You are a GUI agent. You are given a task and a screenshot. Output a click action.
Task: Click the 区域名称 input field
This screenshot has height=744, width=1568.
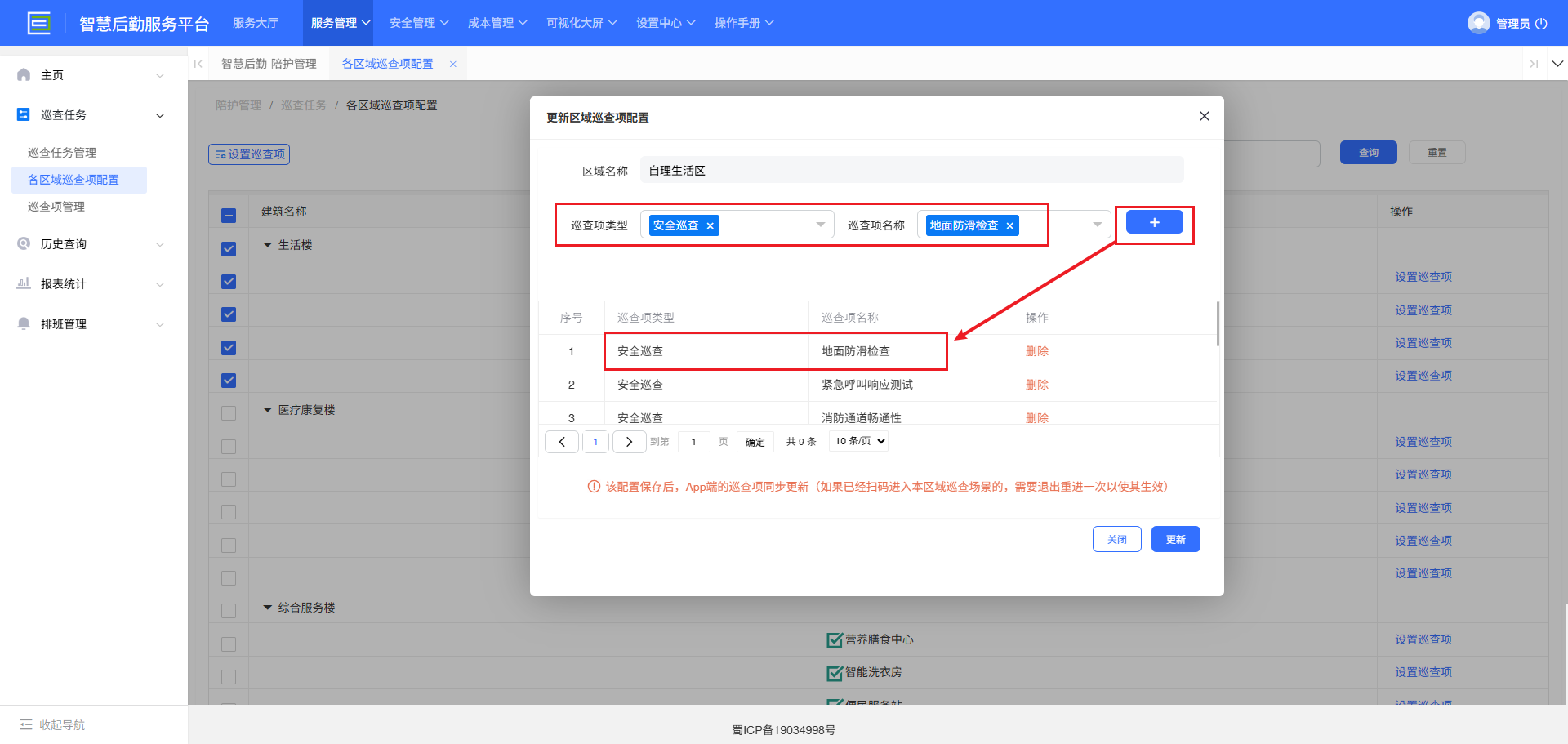[911, 170]
